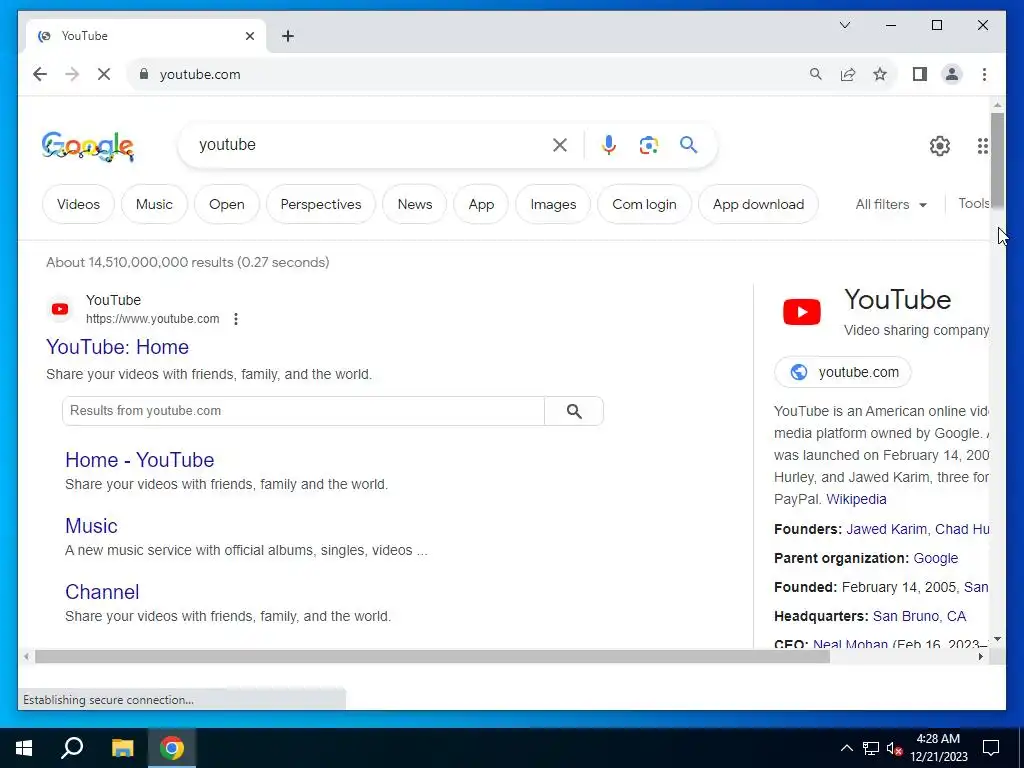Image resolution: width=1024 pixels, height=768 pixels.
Task: Click the share page icon in address bar
Action: point(848,74)
